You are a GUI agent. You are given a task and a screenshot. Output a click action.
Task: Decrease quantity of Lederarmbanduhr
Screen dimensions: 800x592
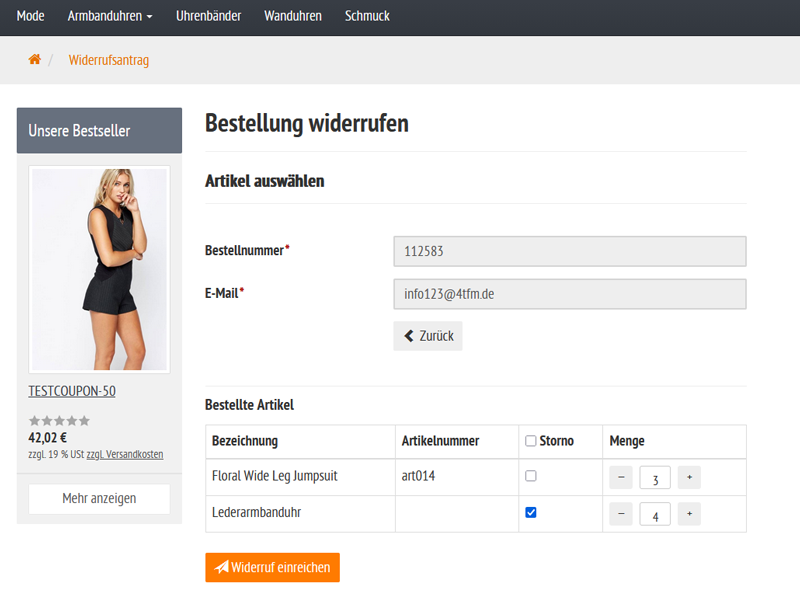pyautogui.click(x=621, y=513)
